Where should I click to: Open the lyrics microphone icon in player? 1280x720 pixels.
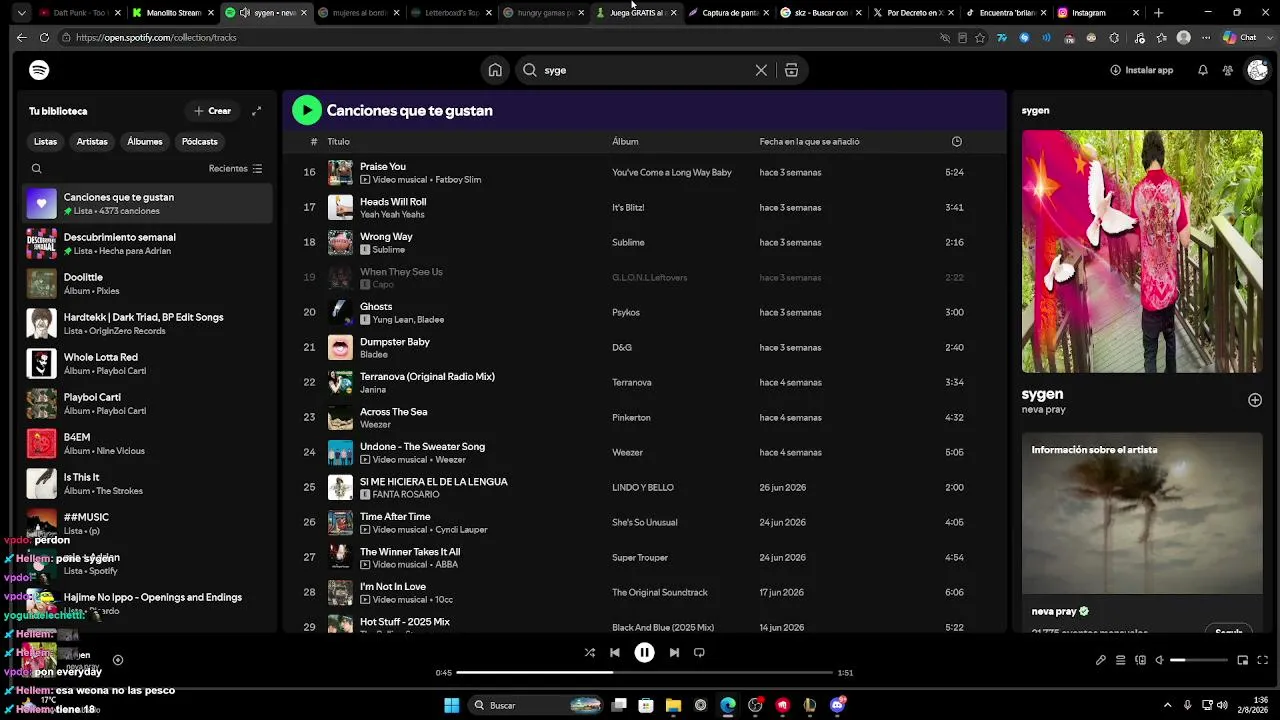click(x=1101, y=660)
